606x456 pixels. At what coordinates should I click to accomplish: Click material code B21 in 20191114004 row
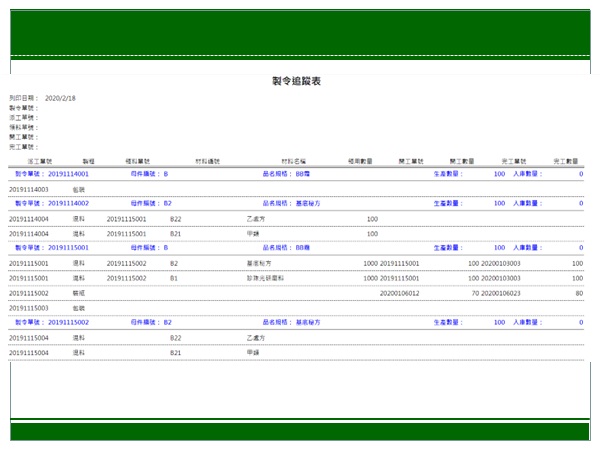(175, 234)
